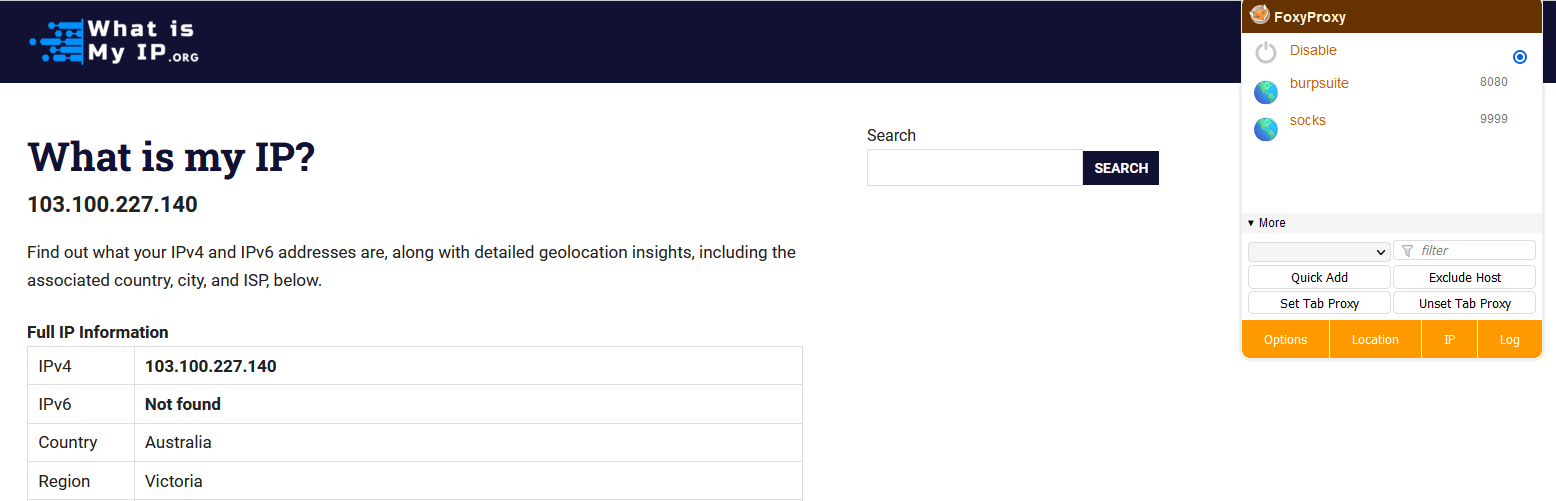Image resolution: width=1556 pixels, height=501 pixels.
Task: Select the Disable radio button
Action: pos(1520,57)
